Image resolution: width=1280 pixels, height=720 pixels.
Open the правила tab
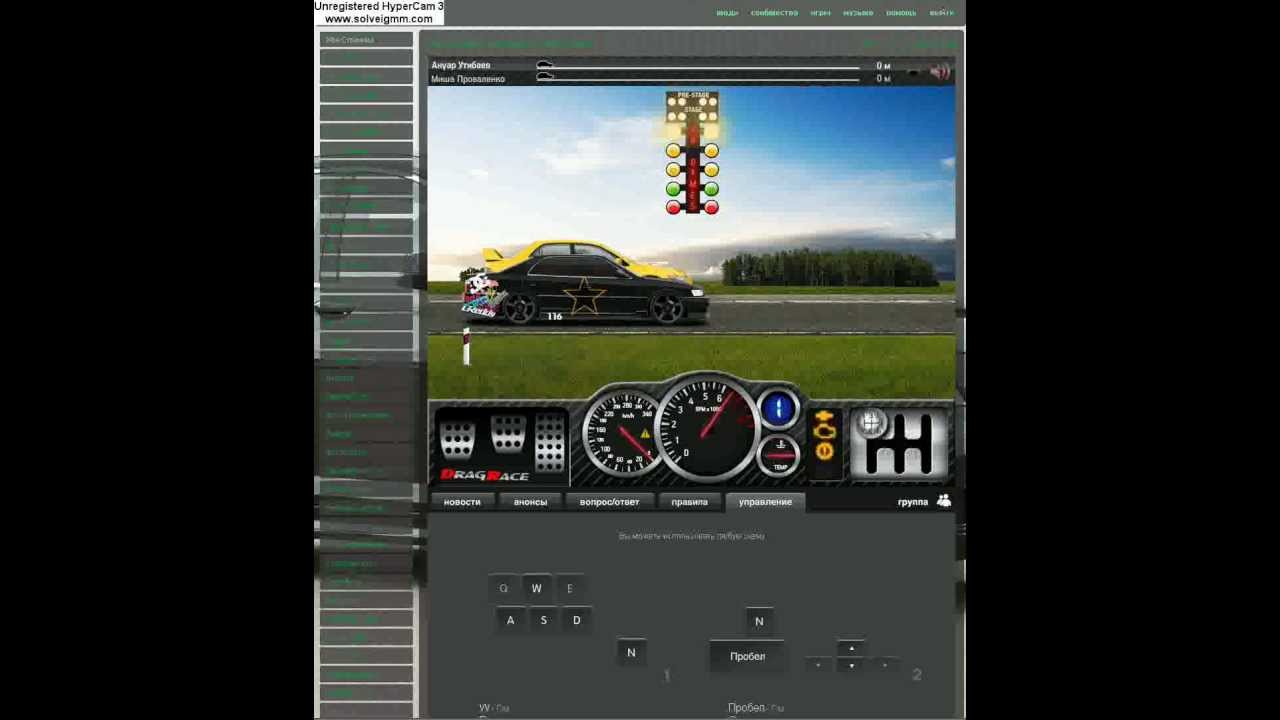click(x=689, y=502)
